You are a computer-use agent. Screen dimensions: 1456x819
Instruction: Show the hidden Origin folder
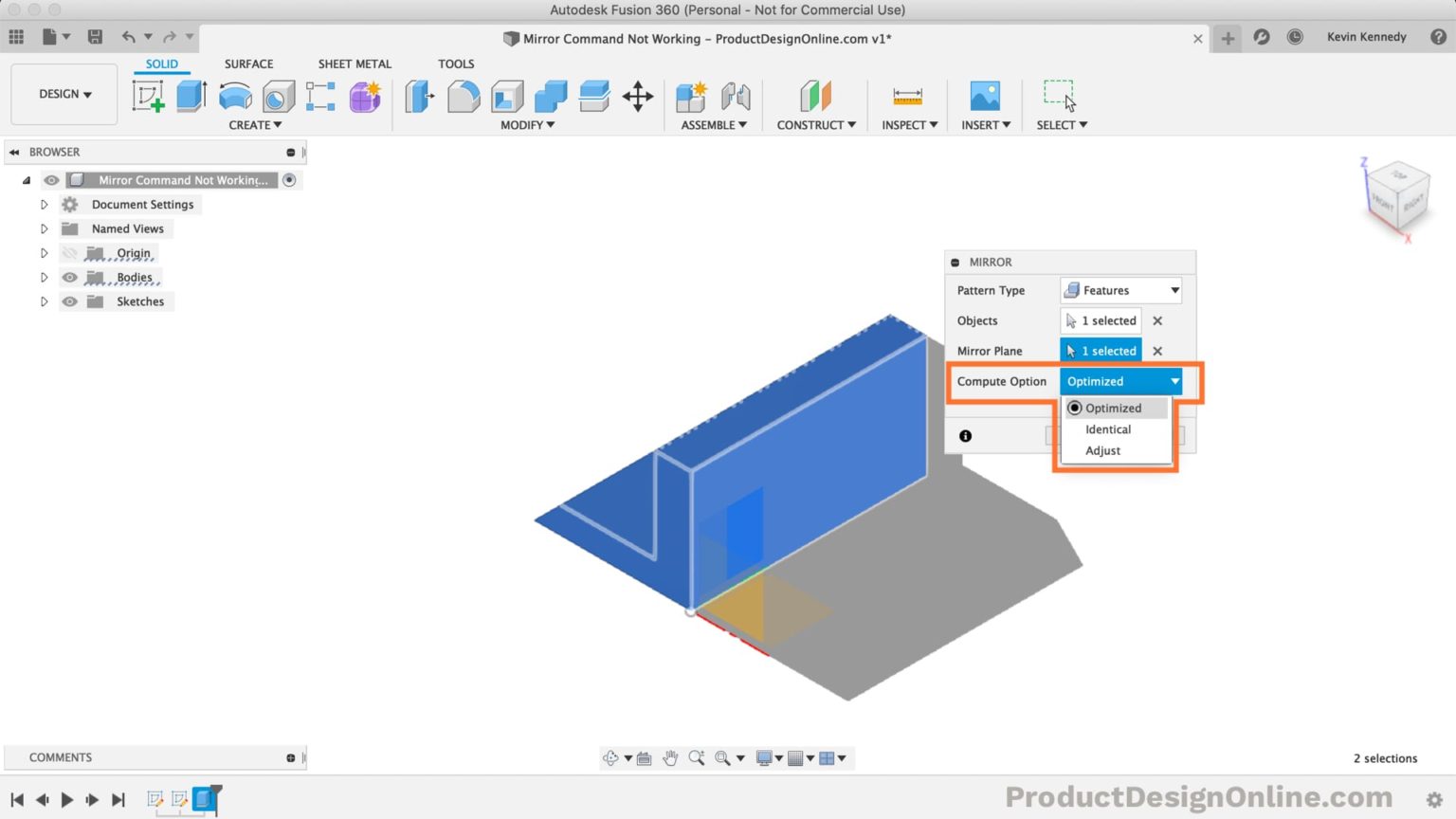coord(70,253)
